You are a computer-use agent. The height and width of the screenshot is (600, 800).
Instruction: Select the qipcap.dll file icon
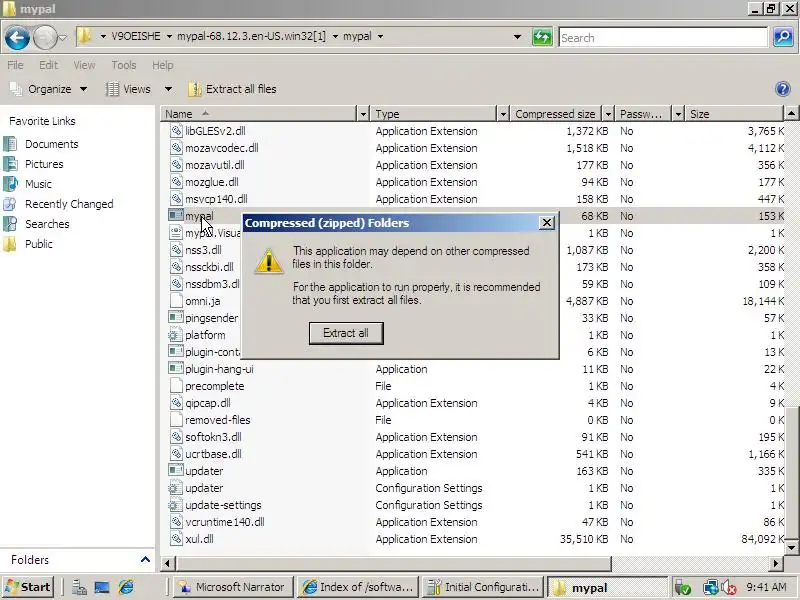coord(176,403)
